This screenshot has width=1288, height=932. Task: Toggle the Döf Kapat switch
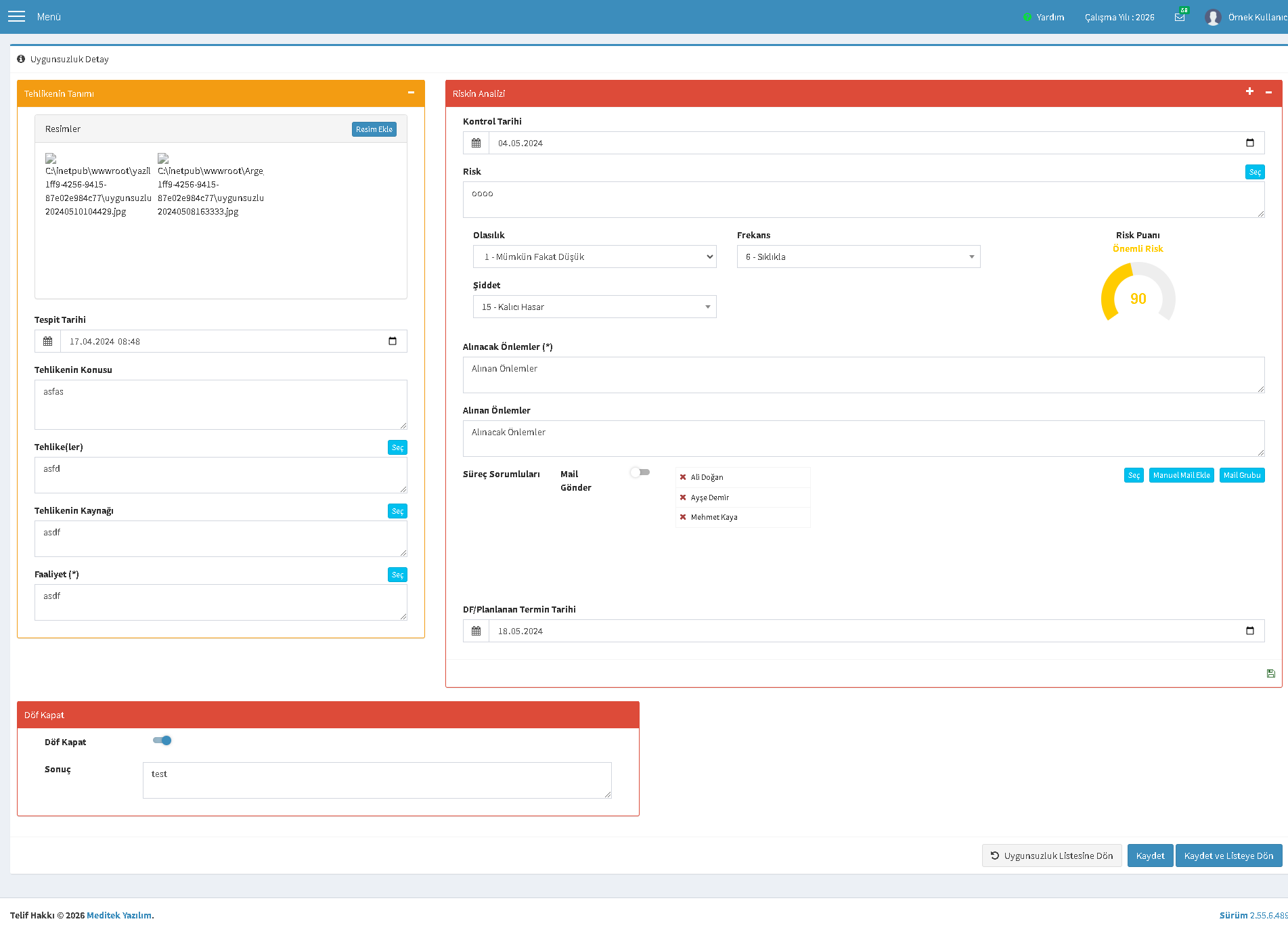162,740
